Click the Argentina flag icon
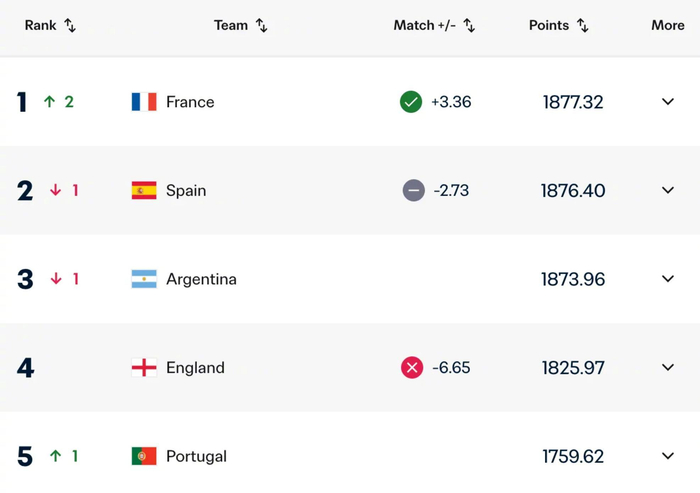700x493 pixels. tap(144, 279)
